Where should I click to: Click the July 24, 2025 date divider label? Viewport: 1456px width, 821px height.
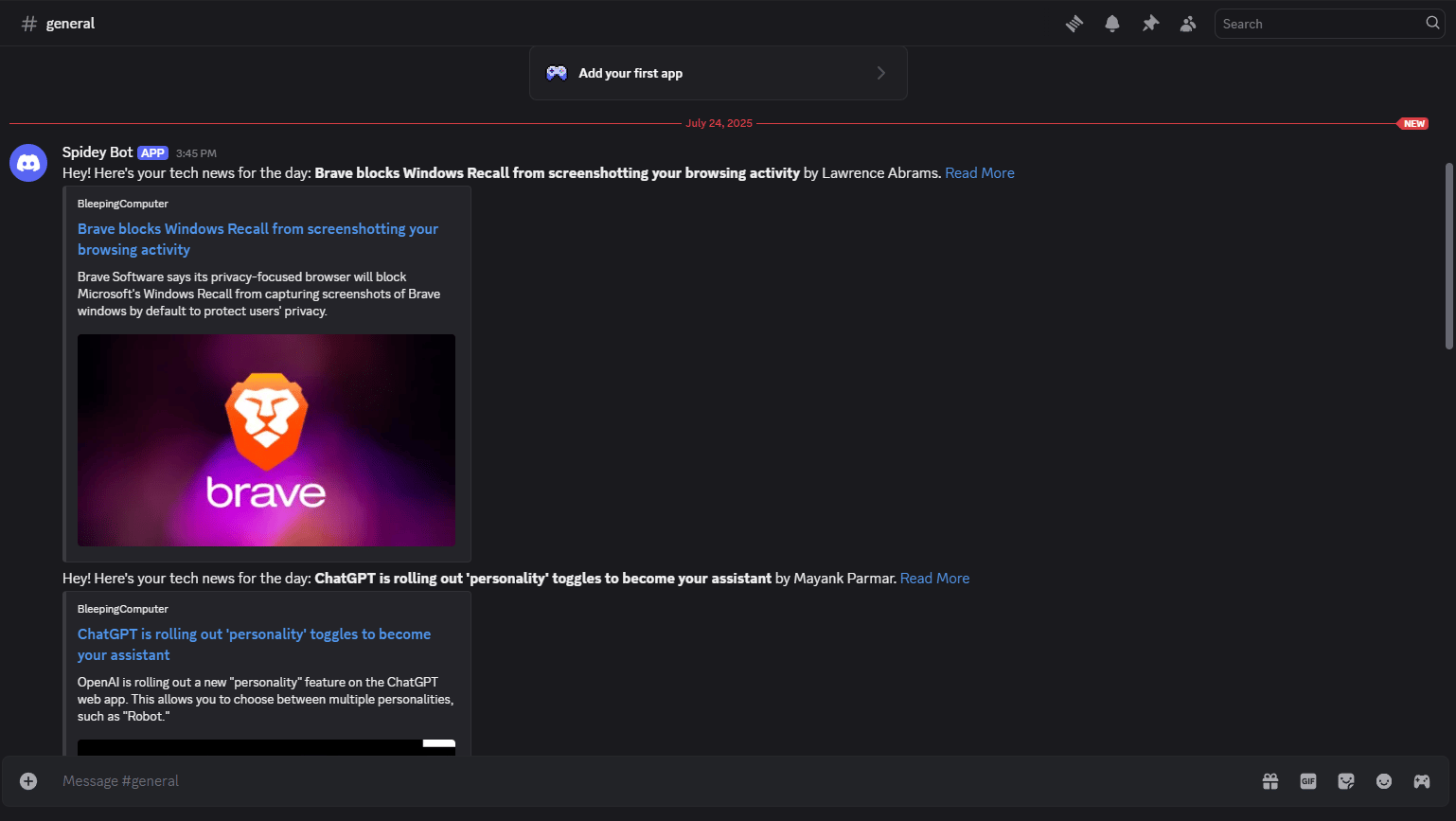pos(719,123)
